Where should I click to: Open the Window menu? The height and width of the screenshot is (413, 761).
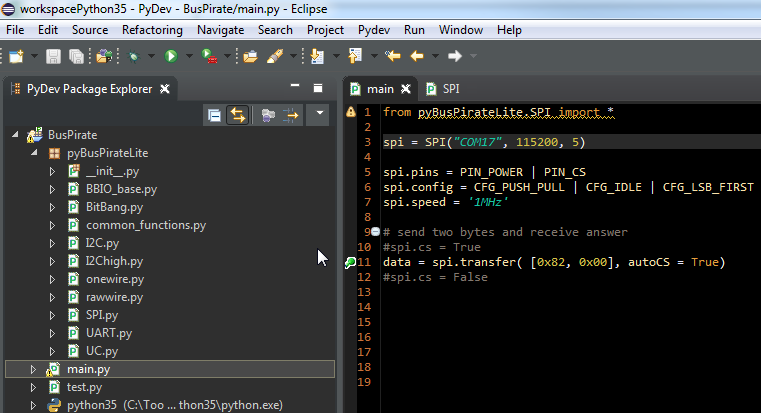pyautogui.click(x=461, y=30)
